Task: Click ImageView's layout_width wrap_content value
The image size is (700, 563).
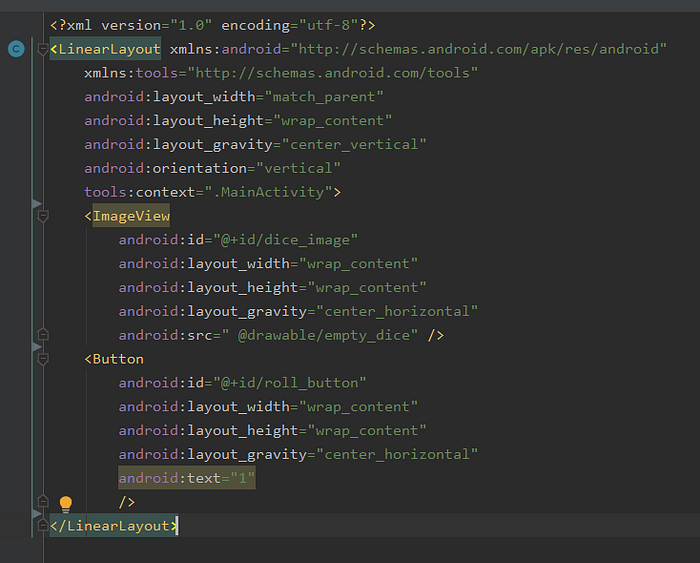Action: coord(358,264)
